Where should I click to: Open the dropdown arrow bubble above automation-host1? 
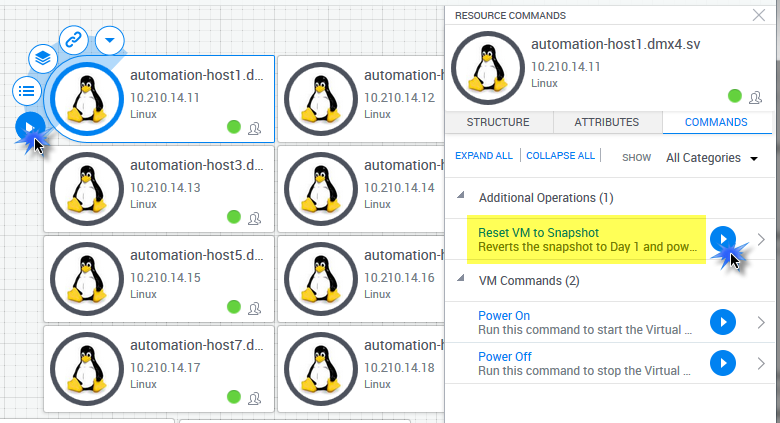coord(110,40)
